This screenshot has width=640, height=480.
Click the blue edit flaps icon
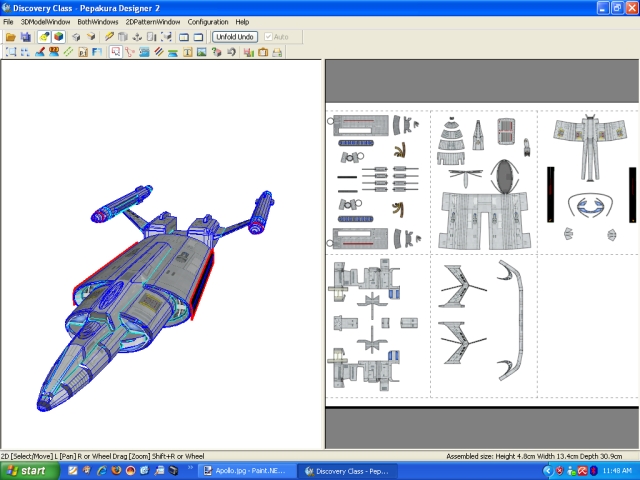pyautogui.click(x=144, y=52)
